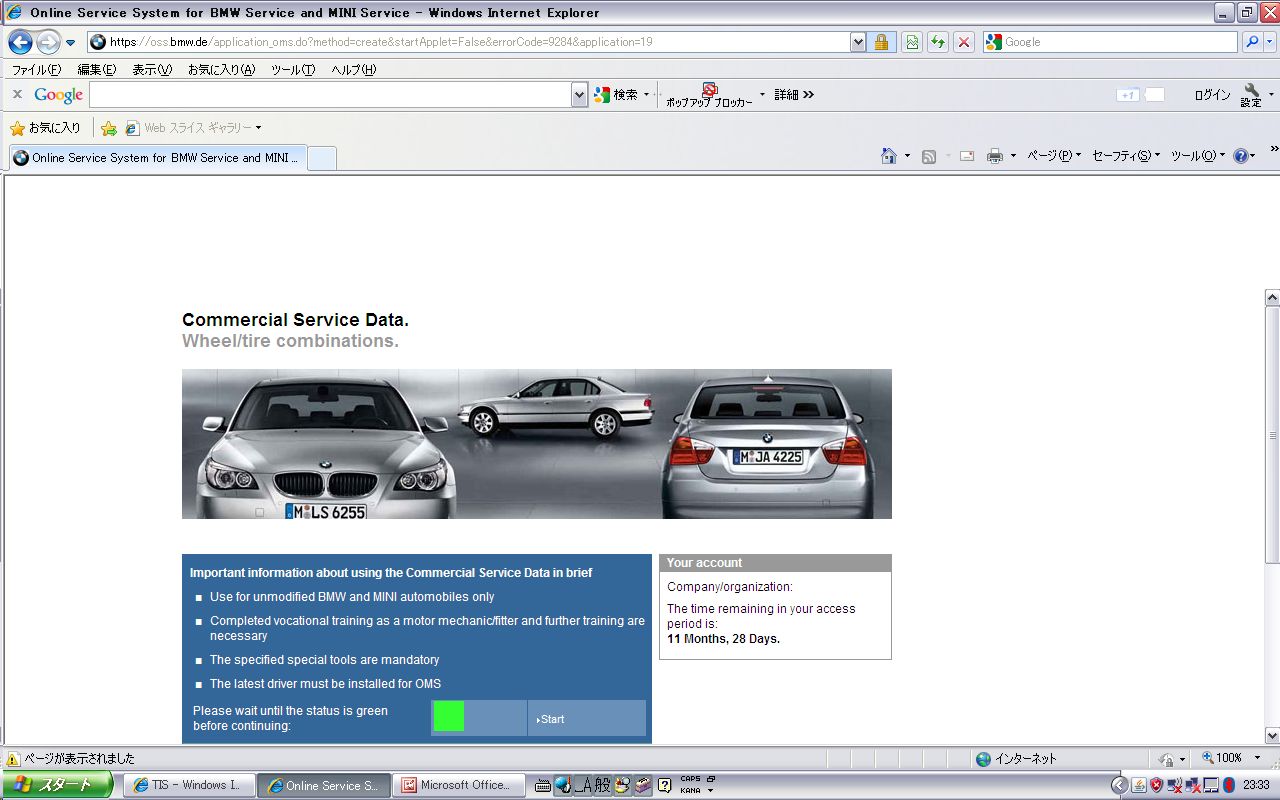Click the compatibility view icon
Screen dimensions: 1280x800
pos(912,42)
